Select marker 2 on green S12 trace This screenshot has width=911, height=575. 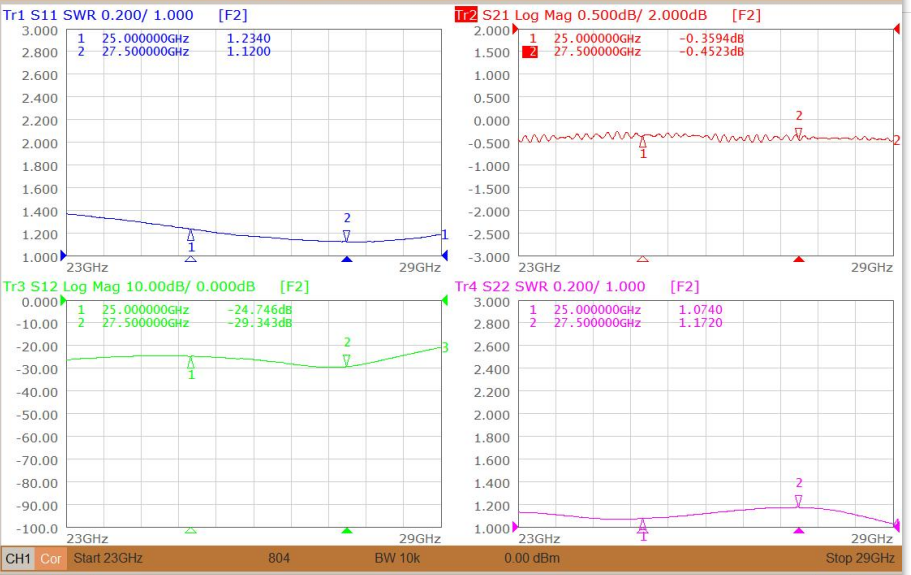(x=347, y=361)
